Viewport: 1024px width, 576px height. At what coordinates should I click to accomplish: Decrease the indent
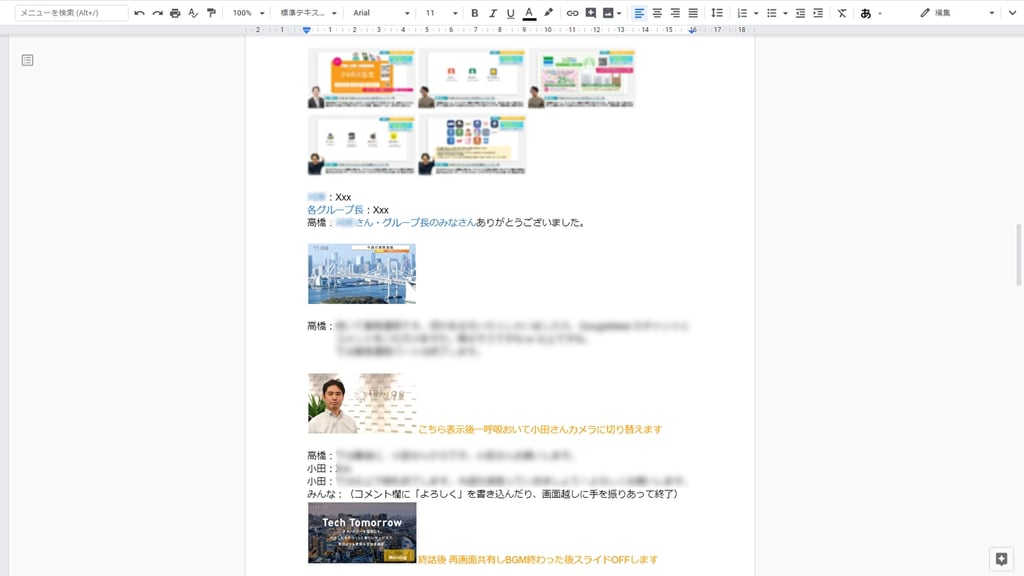(800, 13)
